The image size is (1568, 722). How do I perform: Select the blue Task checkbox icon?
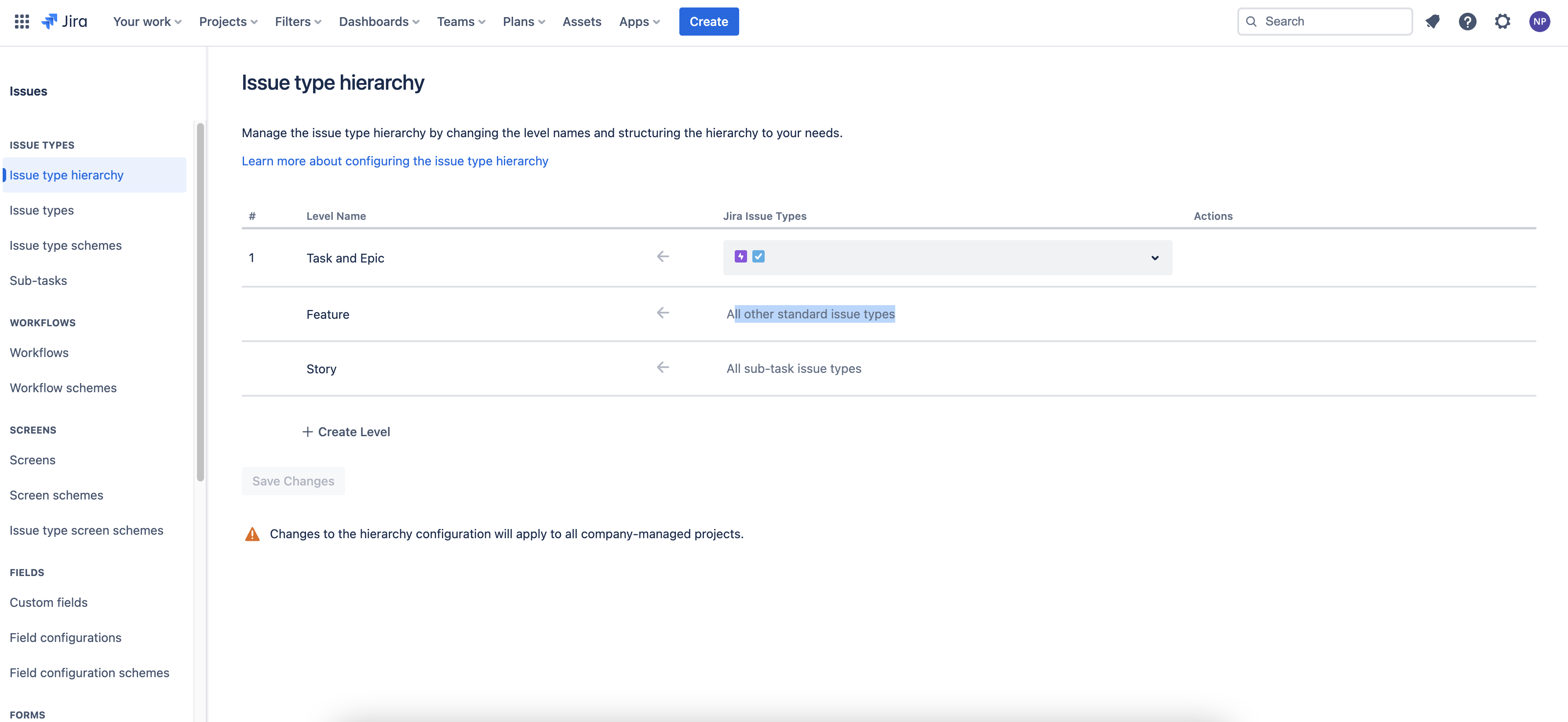(758, 257)
